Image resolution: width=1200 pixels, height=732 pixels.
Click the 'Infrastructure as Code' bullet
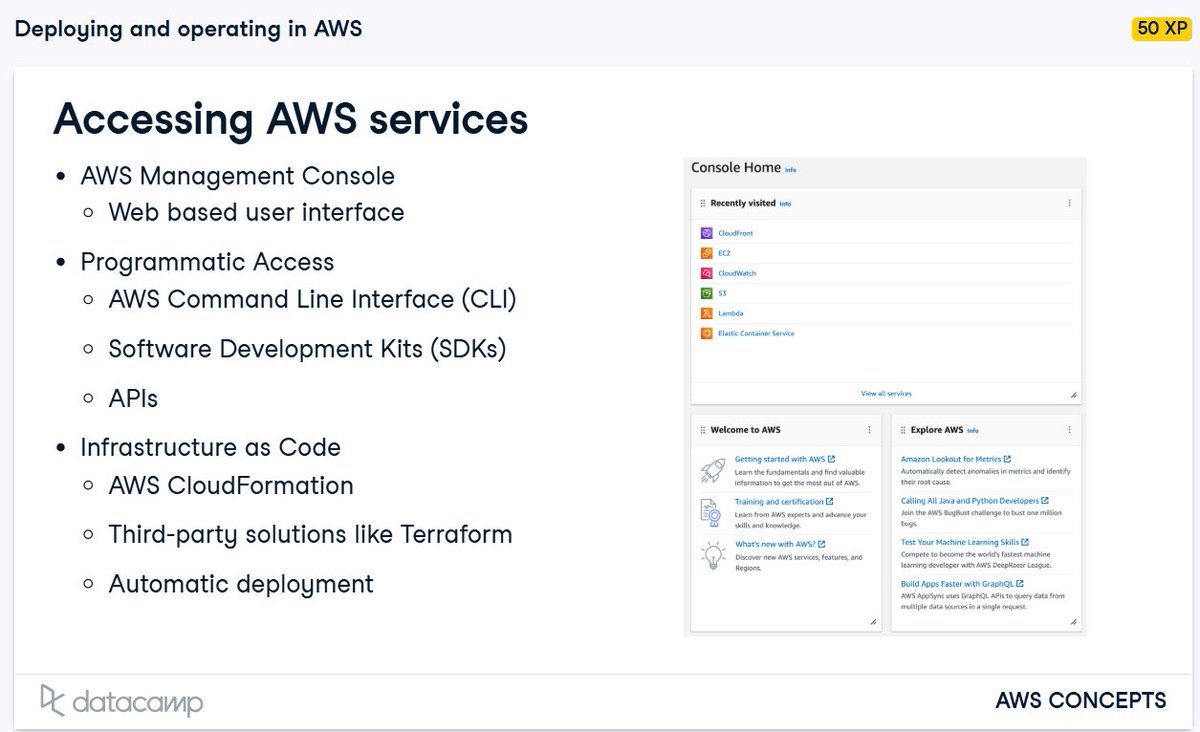[210, 447]
